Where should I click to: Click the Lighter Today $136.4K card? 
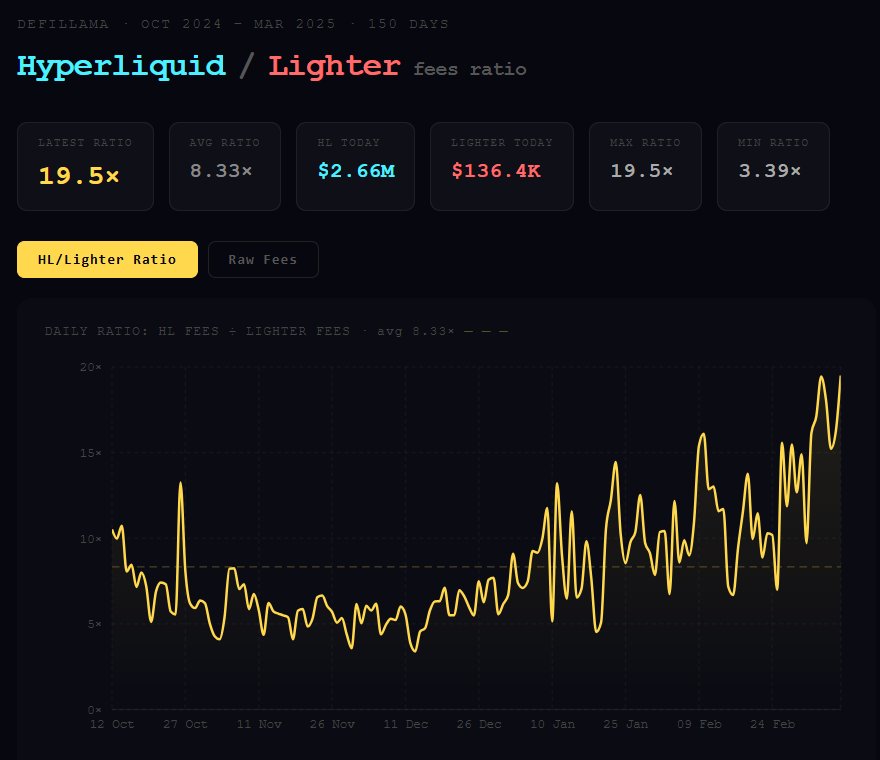502,166
